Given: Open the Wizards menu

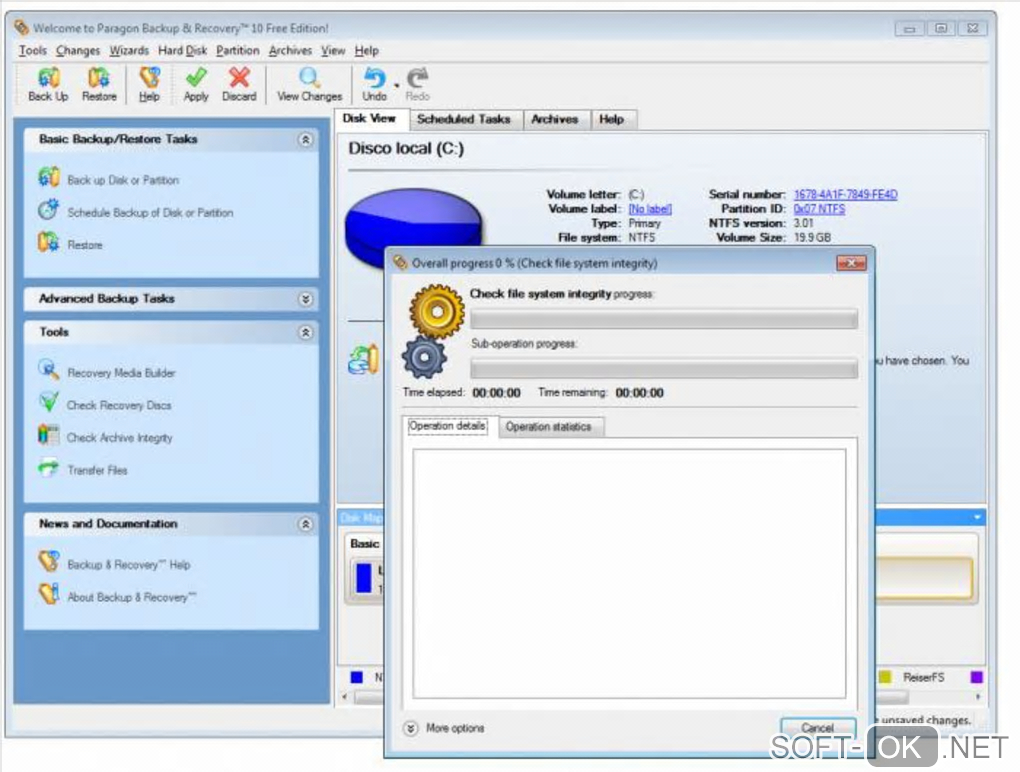Looking at the screenshot, I should [129, 50].
